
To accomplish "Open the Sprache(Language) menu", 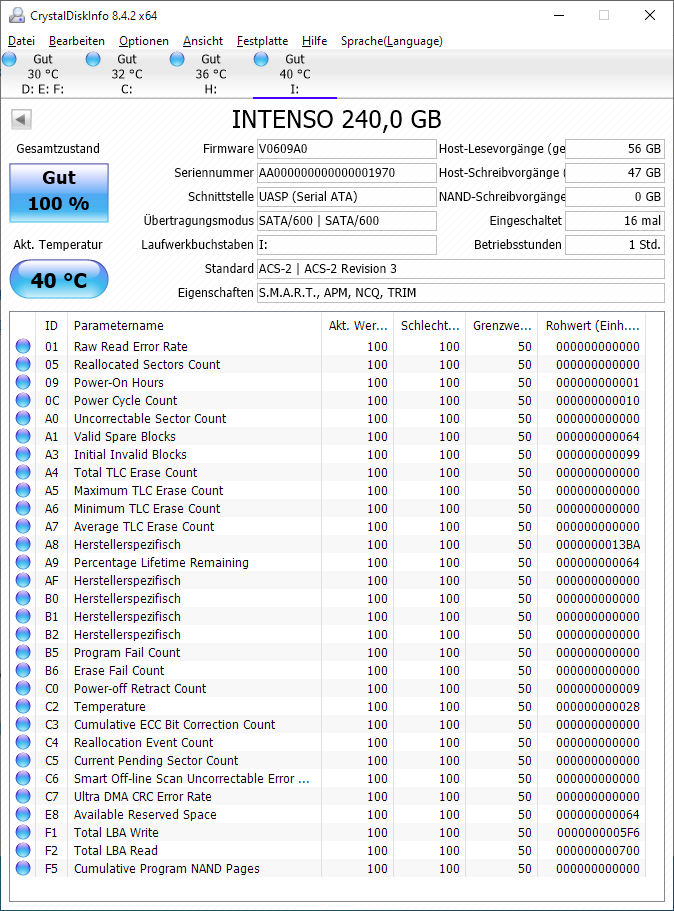I will pyautogui.click(x=392, y=41).
